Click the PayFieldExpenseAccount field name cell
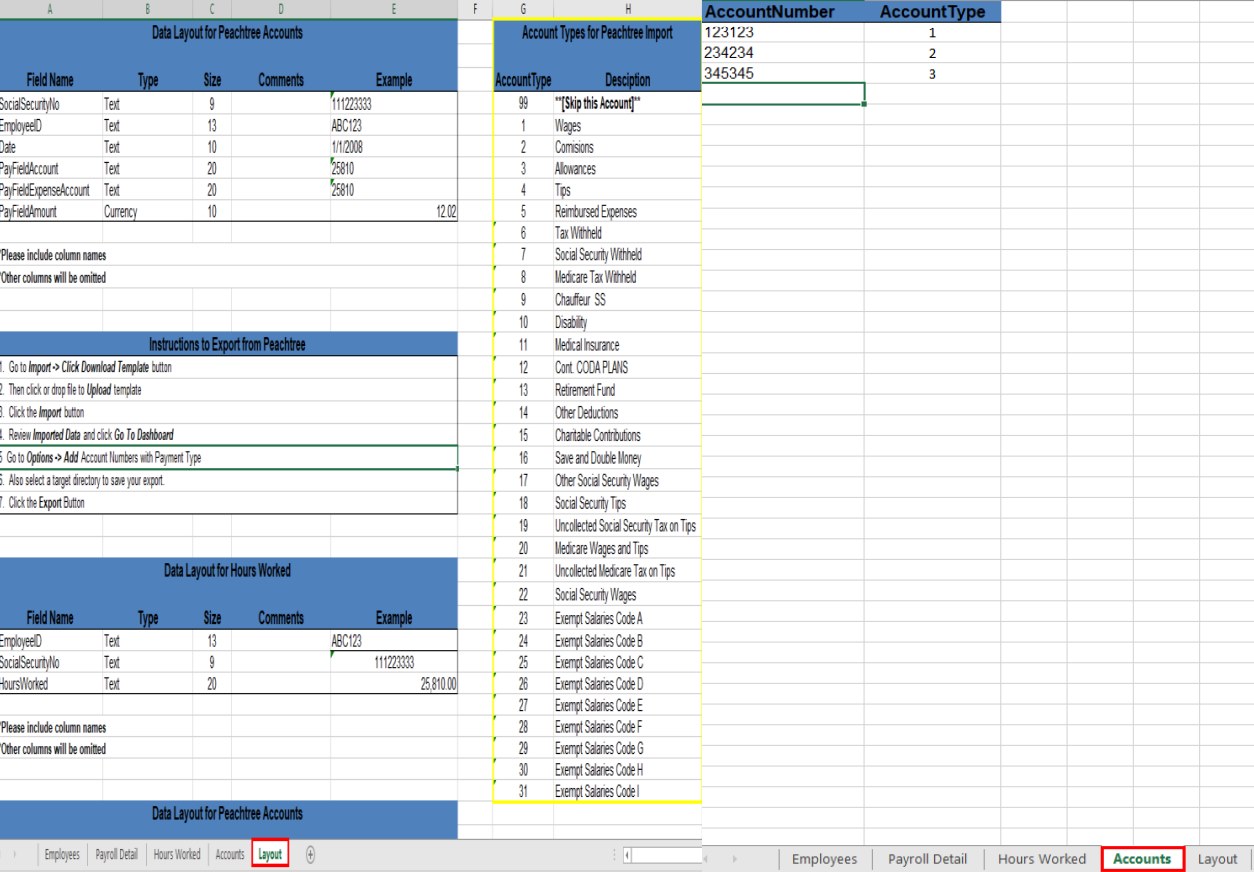The height and width of the screenshot is (872, 1254). 50,190
